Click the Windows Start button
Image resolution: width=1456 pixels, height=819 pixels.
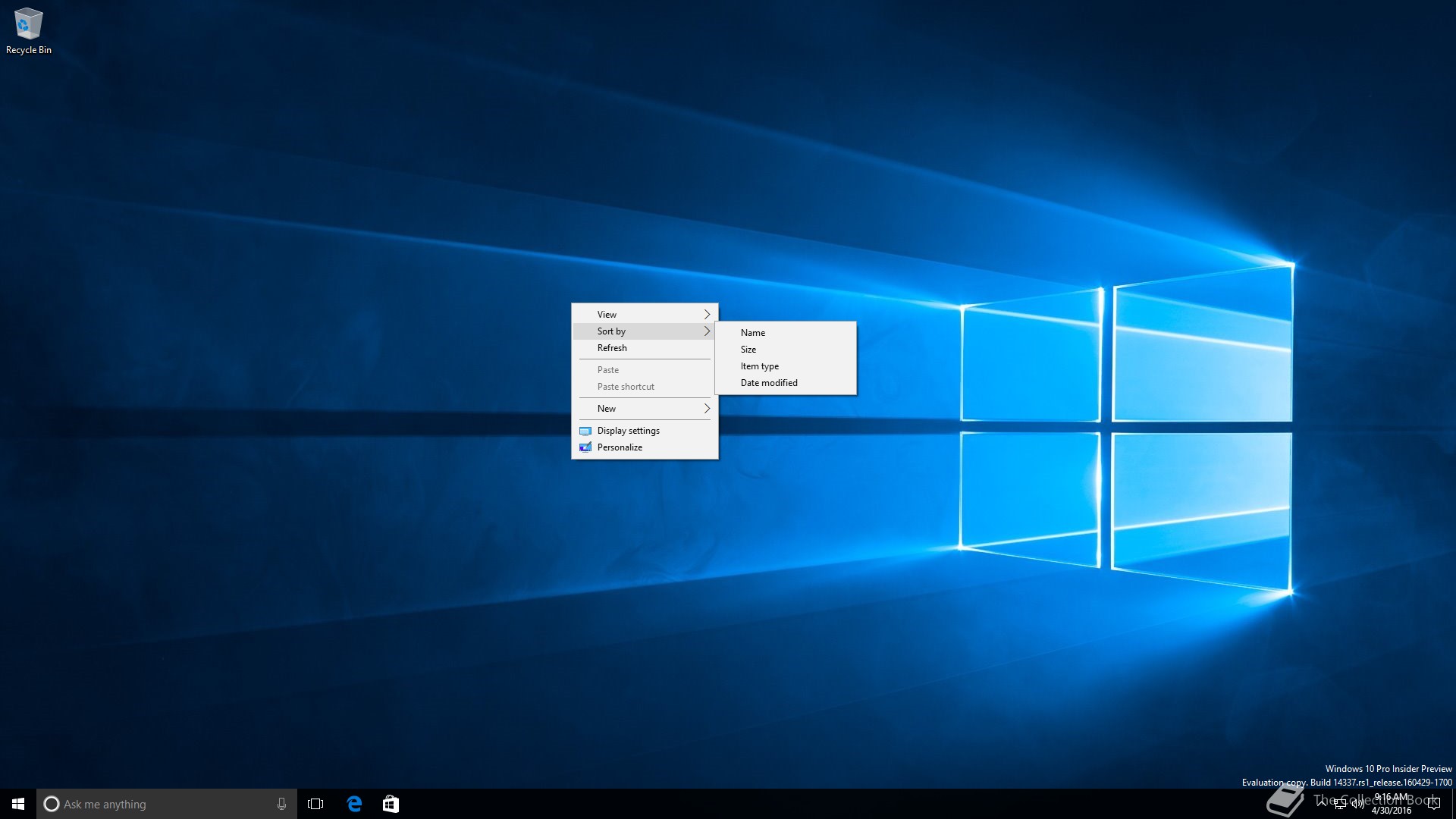pyautogui.click(x=18, y=804)
